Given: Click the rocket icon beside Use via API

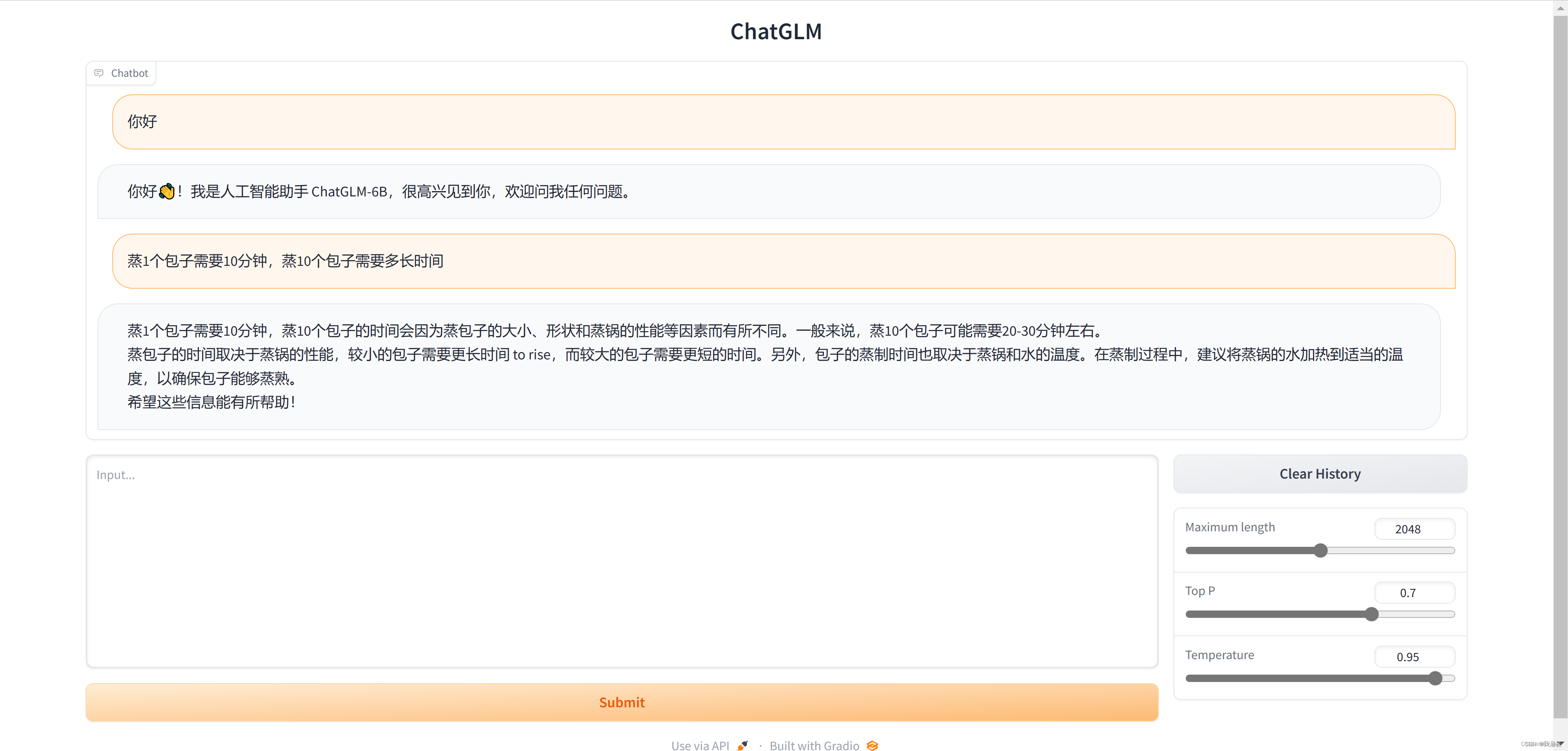Looking at the screenshot, I should [743, 746].
